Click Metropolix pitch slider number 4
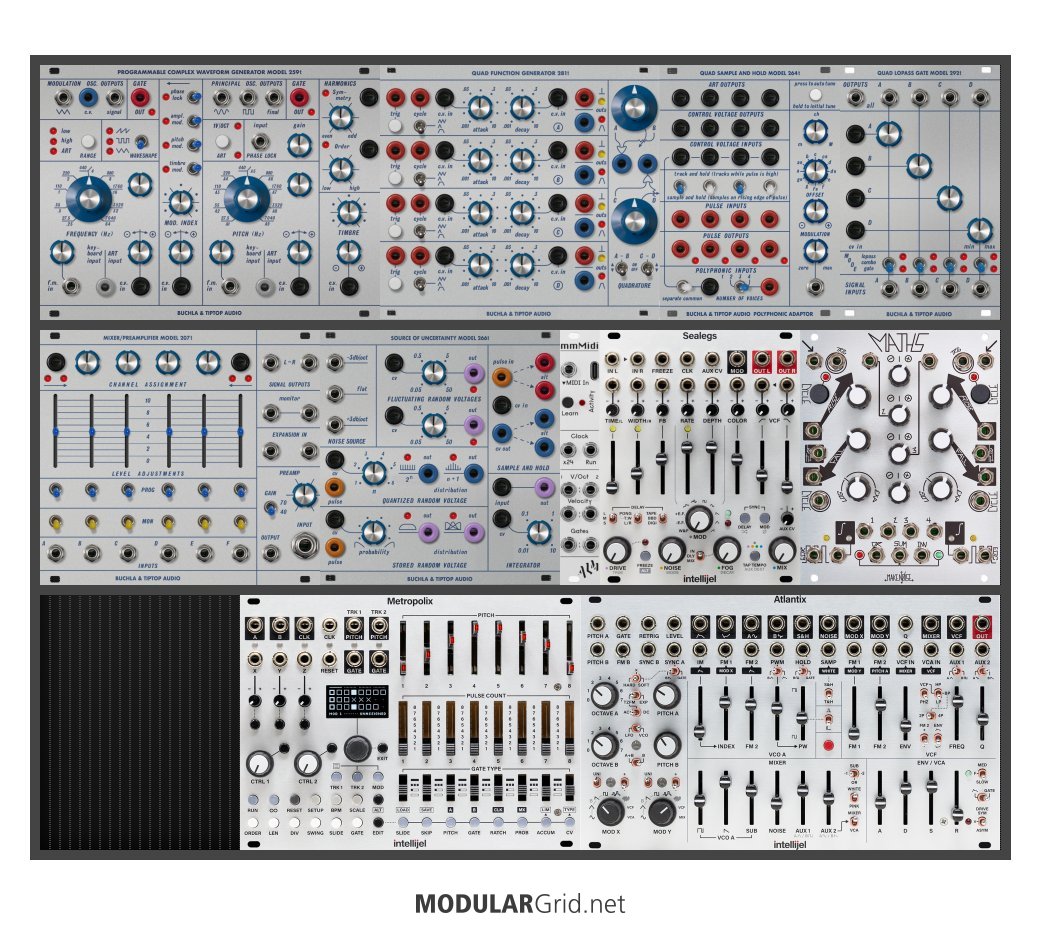 [475, 647]
